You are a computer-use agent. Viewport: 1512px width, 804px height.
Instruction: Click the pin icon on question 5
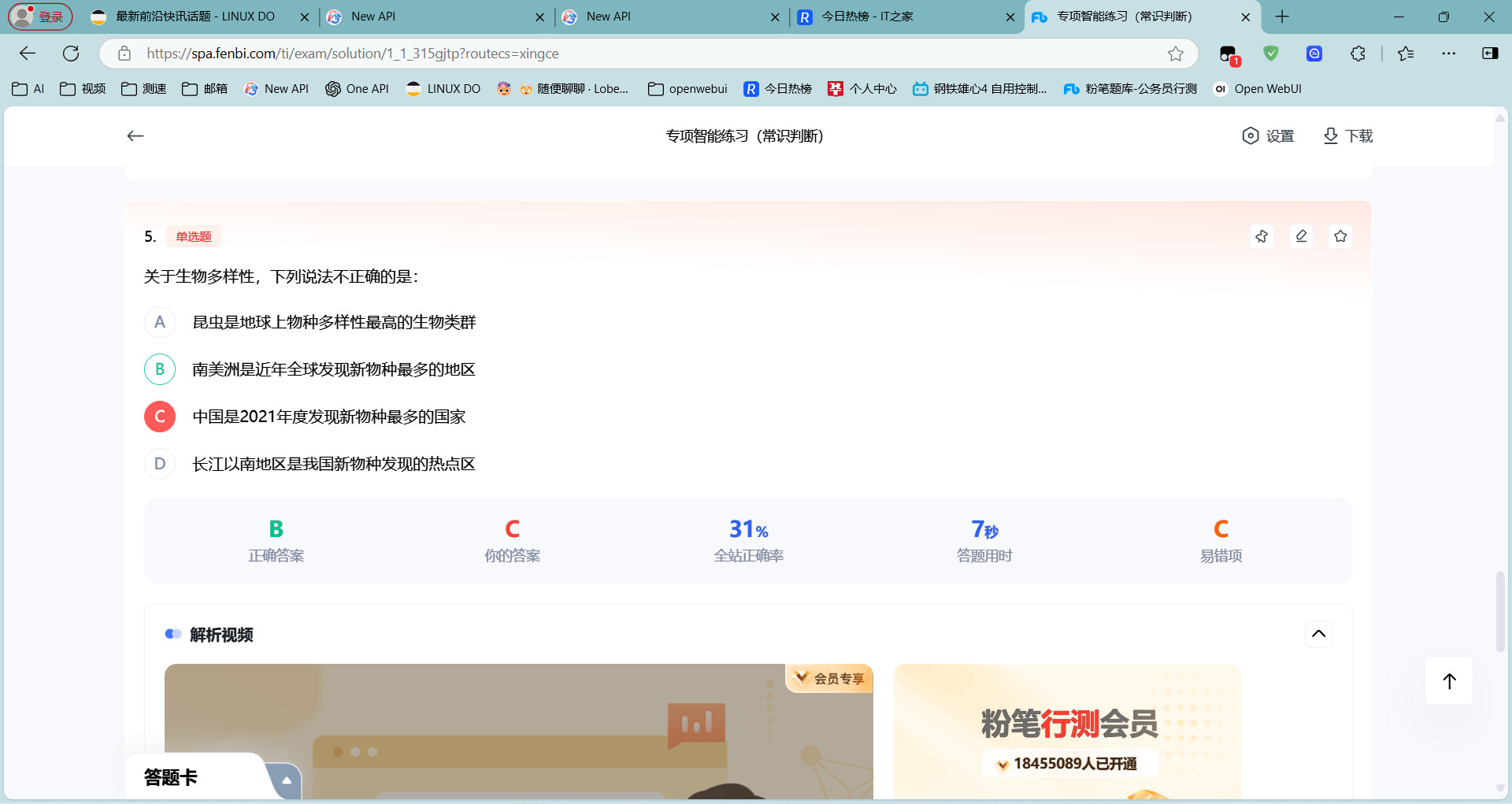click(x=1262, y=236)
